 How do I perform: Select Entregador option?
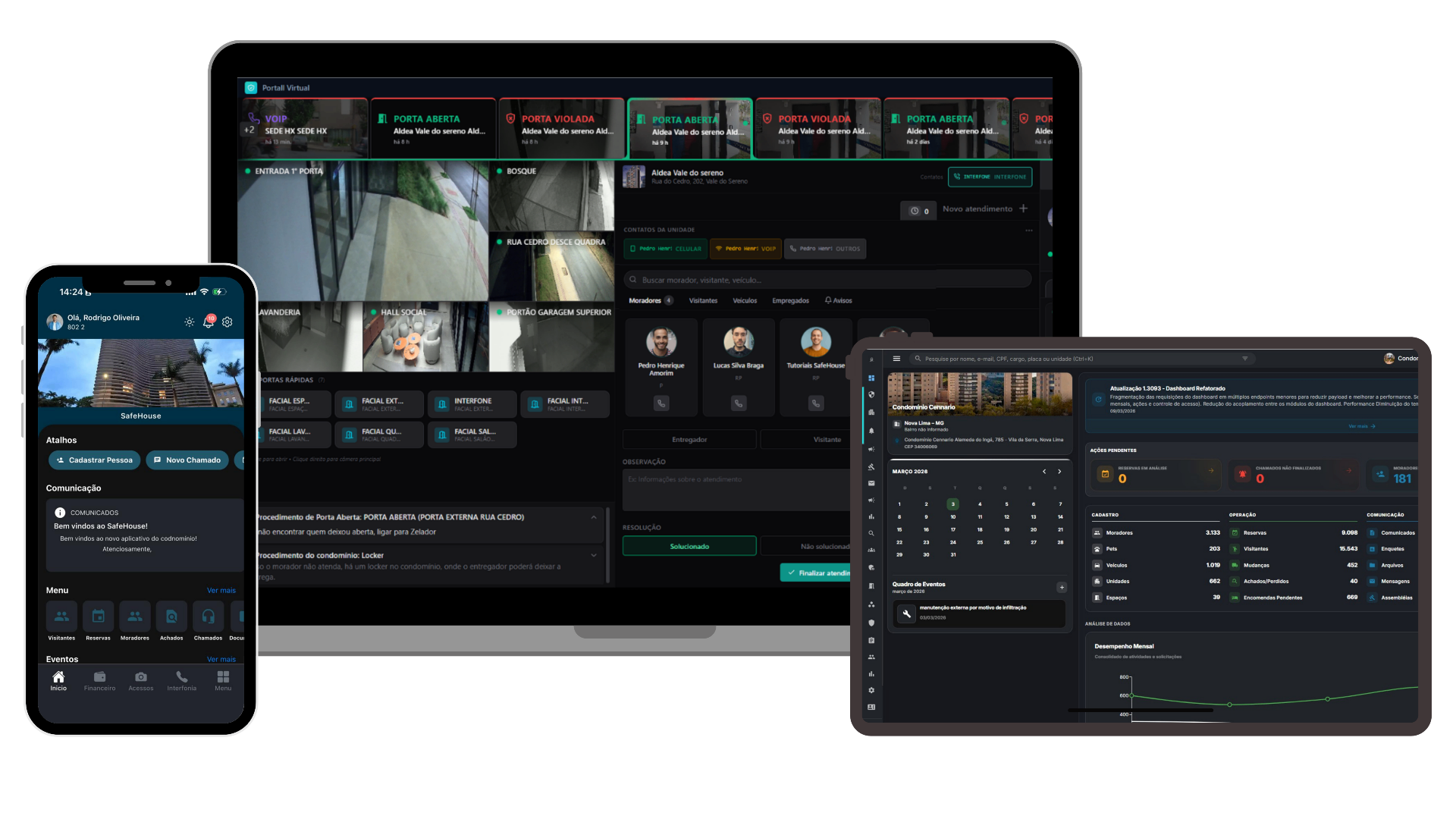689,440
